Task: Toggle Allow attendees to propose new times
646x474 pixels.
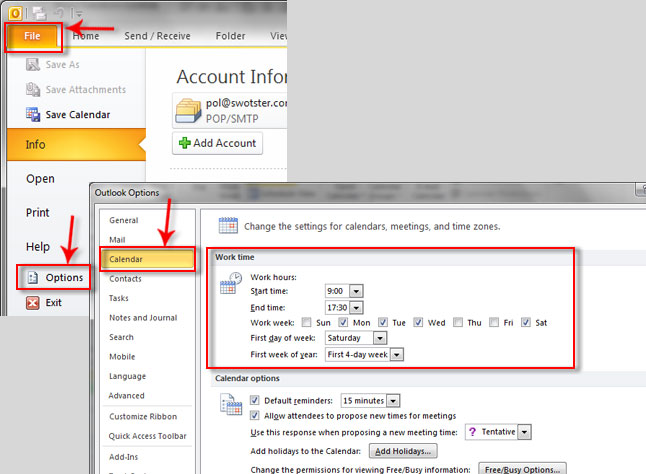Action: [x=255, y=415]
